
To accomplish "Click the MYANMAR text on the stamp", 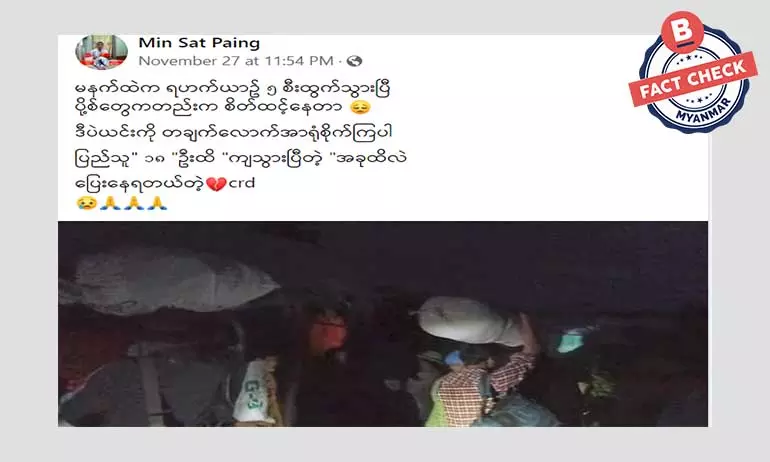I will 703,110.
